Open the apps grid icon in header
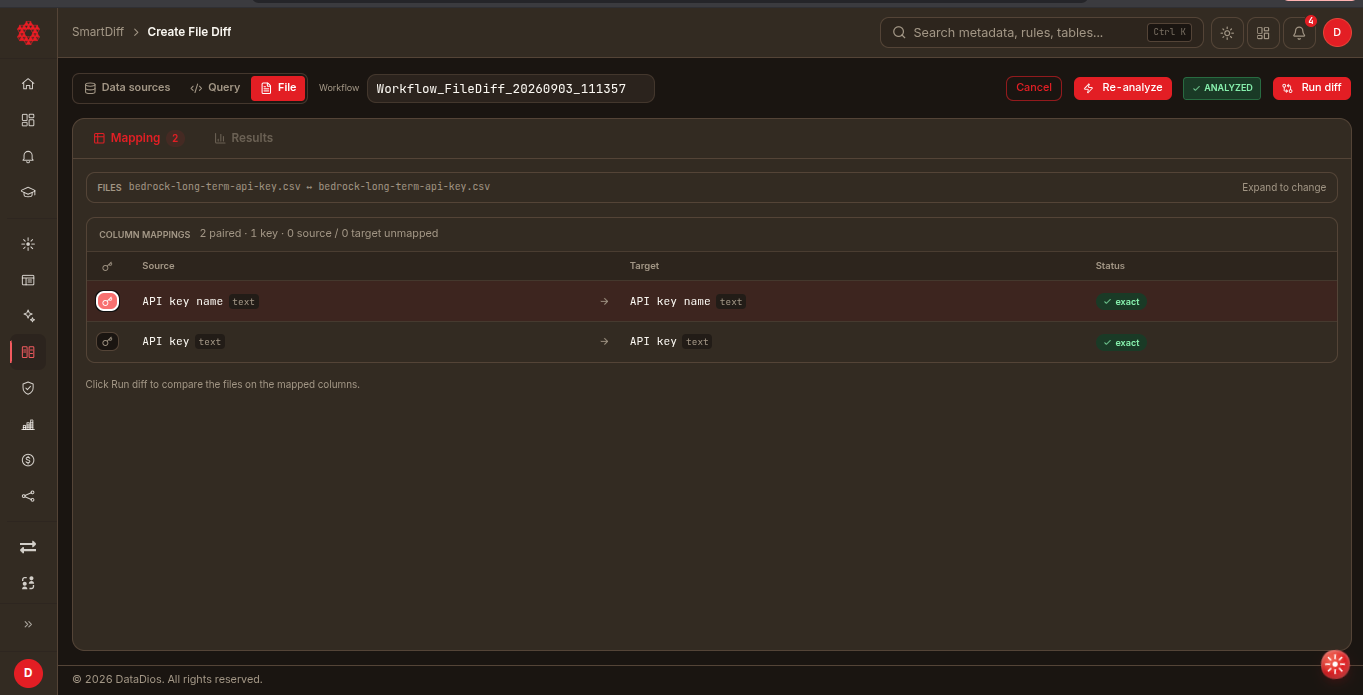1363x695 pixels. pos(1263,33)
